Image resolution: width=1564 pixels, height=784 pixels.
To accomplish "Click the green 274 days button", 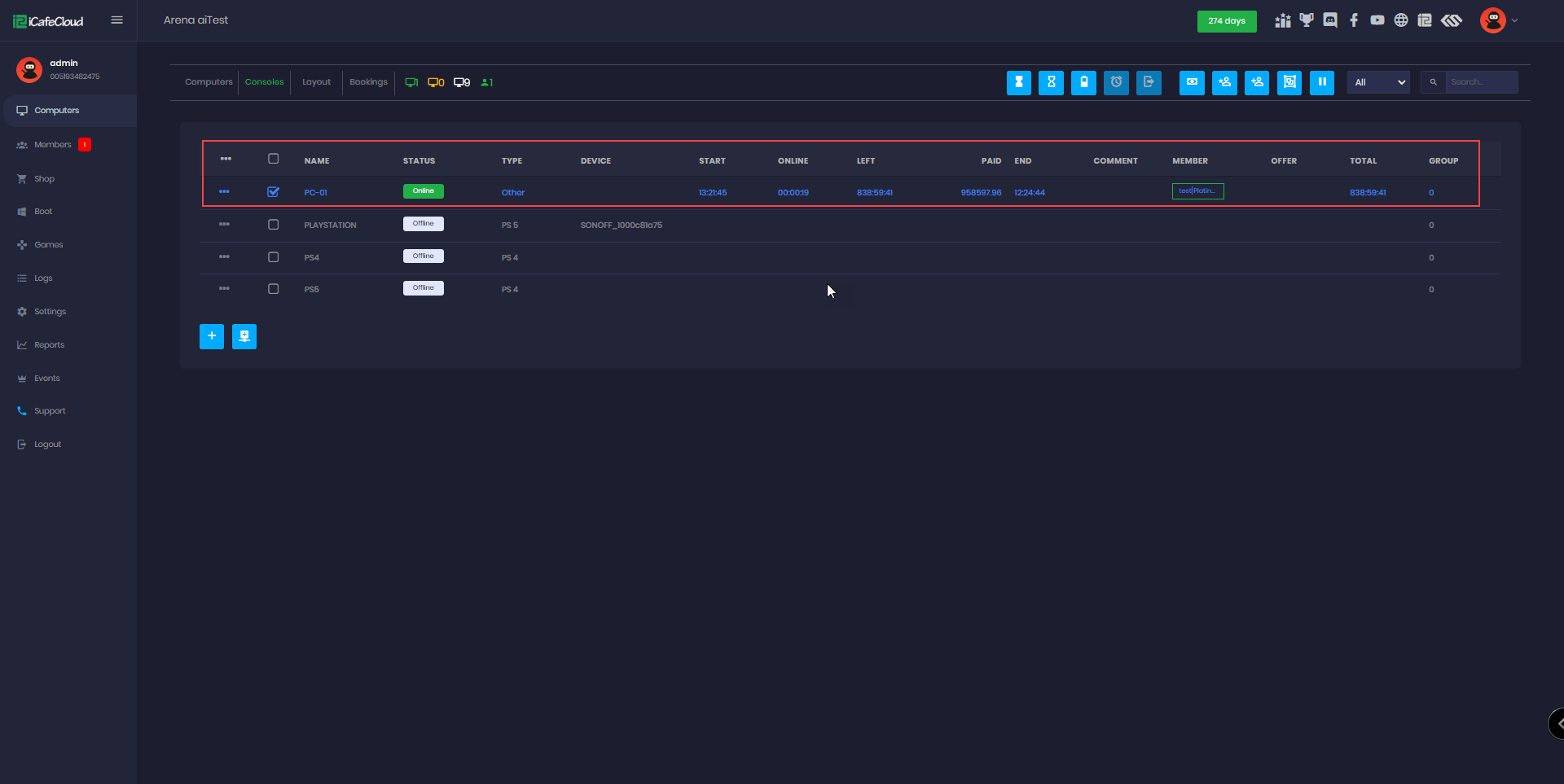I will point(1226,21).
